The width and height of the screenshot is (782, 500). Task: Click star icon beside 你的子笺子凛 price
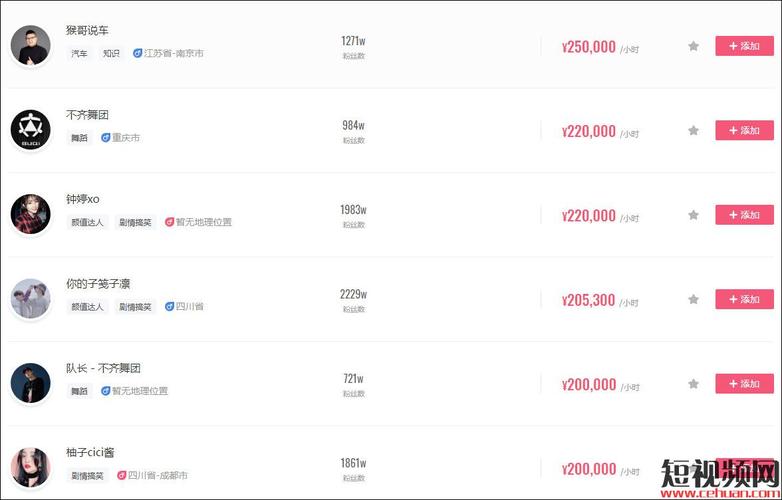[693, 299]
